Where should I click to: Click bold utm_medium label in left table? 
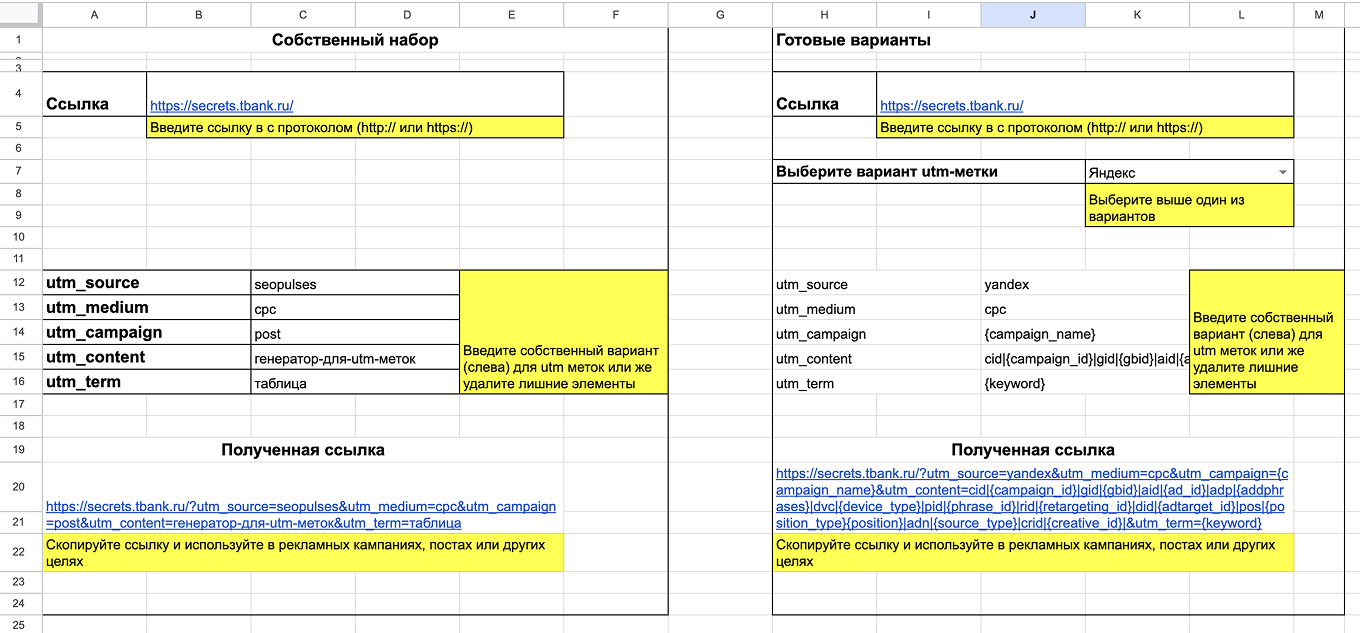[x=97, y=307]
